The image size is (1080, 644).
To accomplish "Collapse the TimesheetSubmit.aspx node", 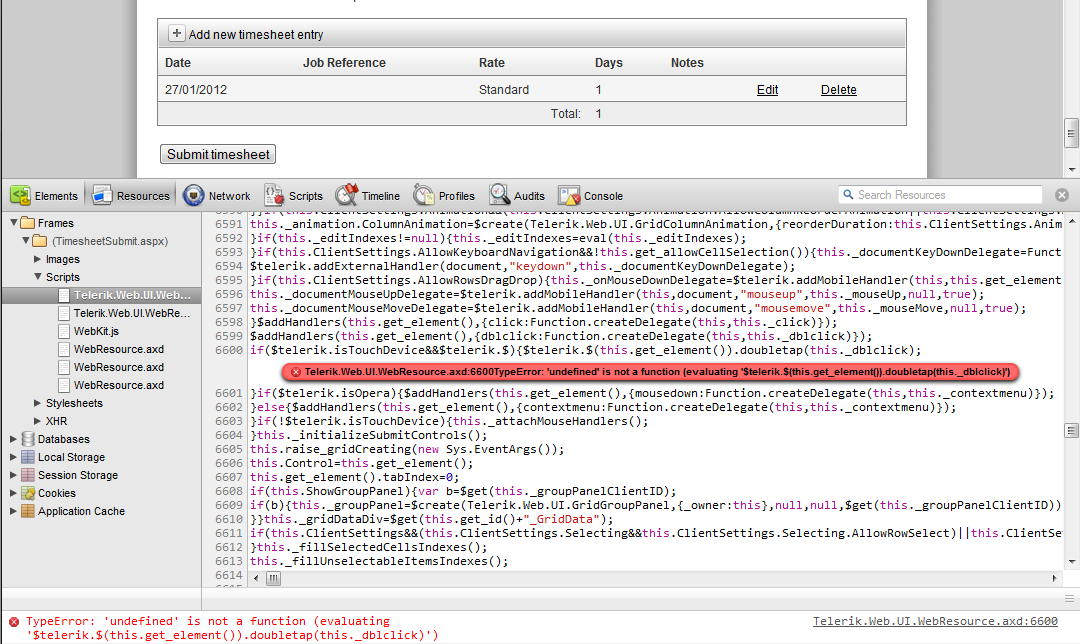I will (25, 240).
